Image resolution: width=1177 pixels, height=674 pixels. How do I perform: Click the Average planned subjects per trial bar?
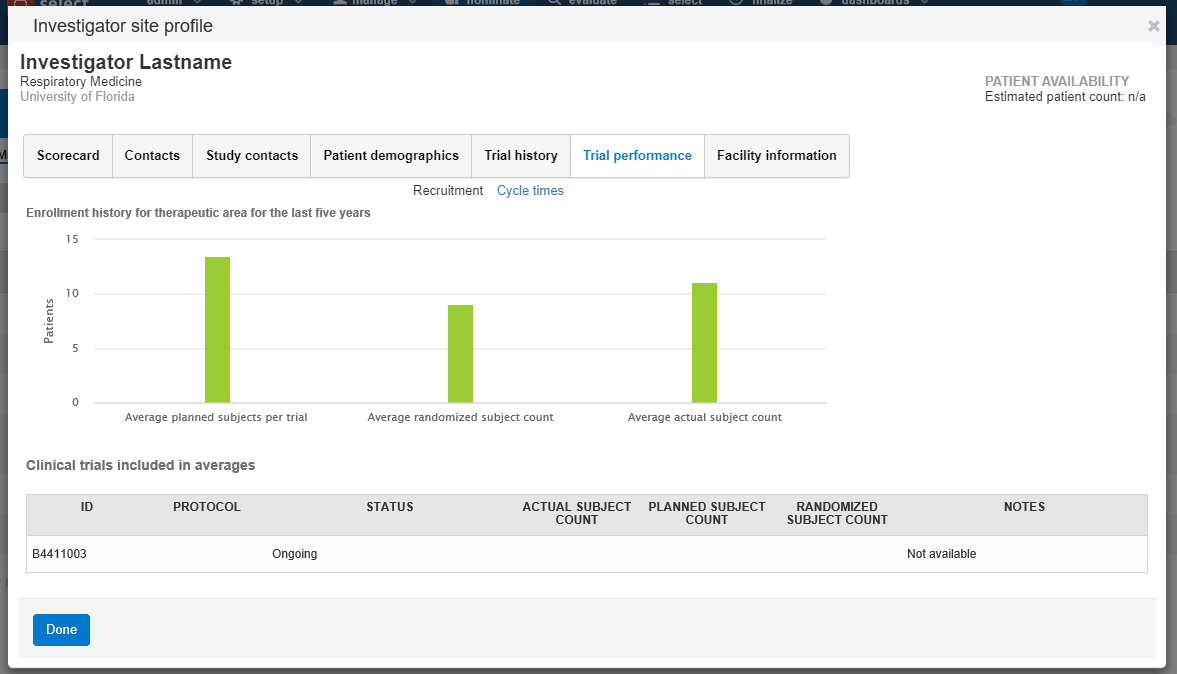218,329
